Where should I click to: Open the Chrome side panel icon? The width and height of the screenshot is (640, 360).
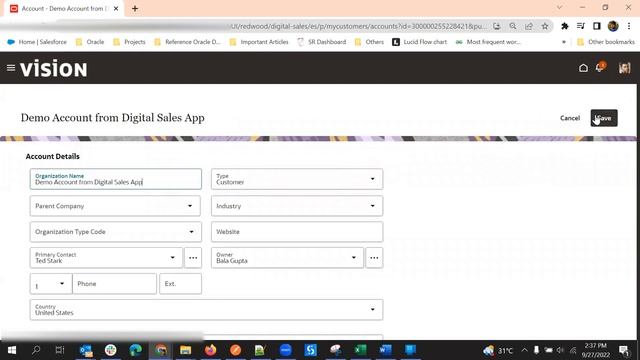[597, 26]
